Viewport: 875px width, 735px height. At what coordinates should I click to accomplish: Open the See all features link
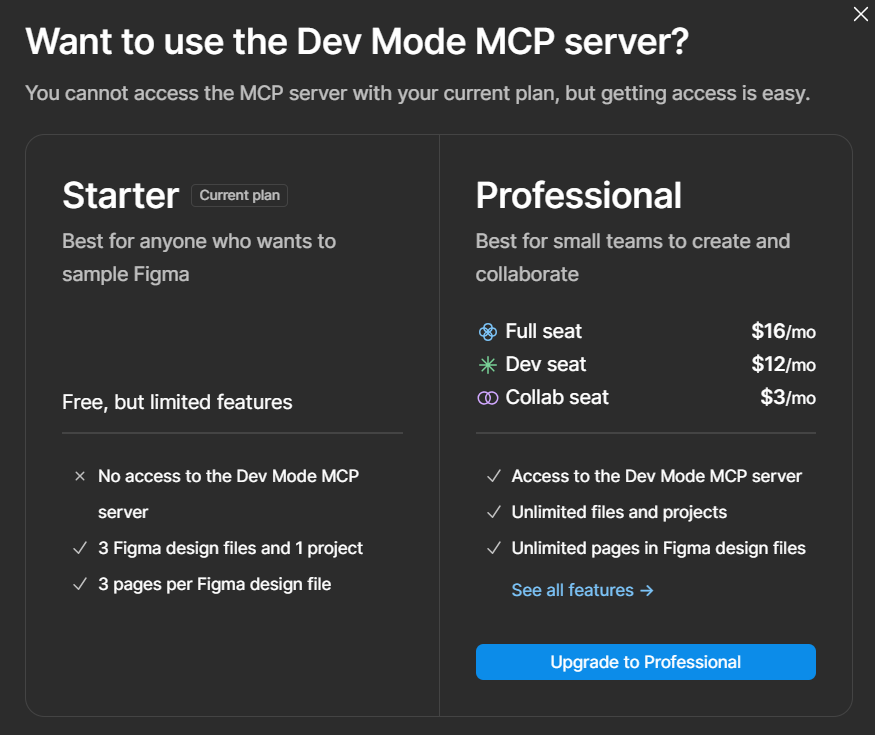(582, 590)
